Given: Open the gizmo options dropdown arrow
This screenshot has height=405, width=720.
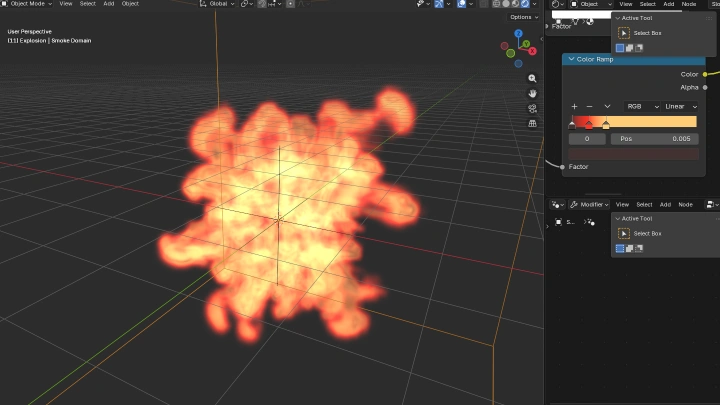Looking at the screenshot, I should click(449, 4).
